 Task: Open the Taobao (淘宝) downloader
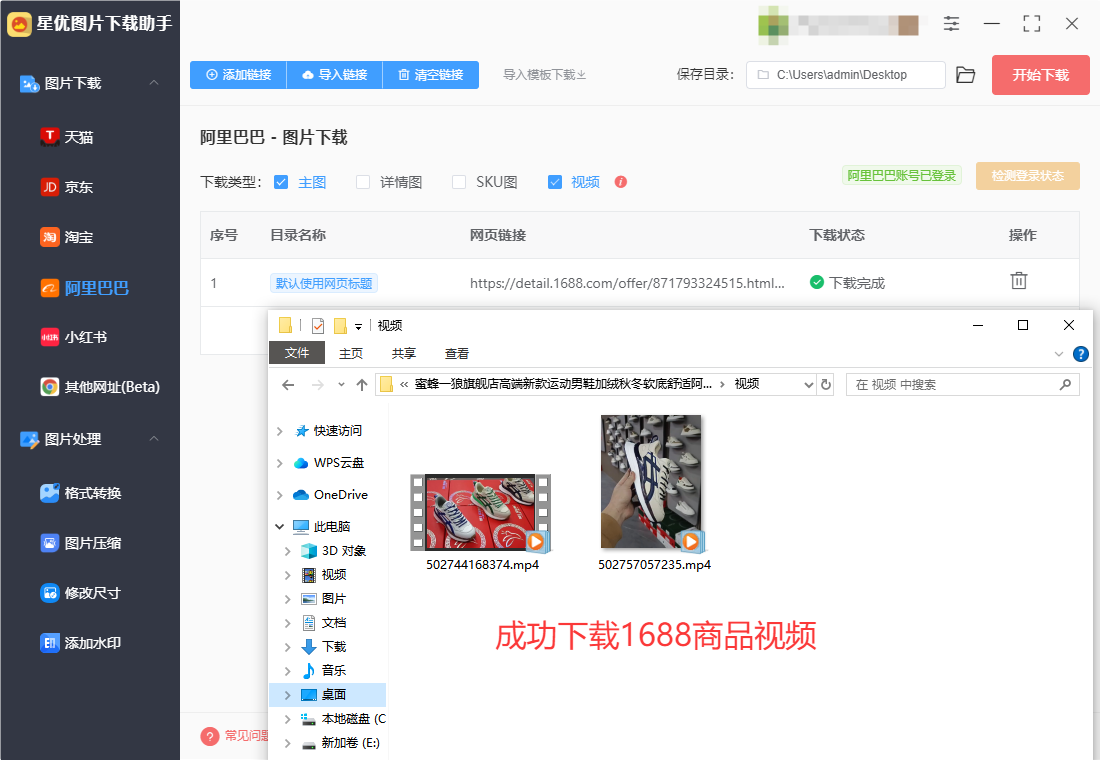click(x=67, y=237)
